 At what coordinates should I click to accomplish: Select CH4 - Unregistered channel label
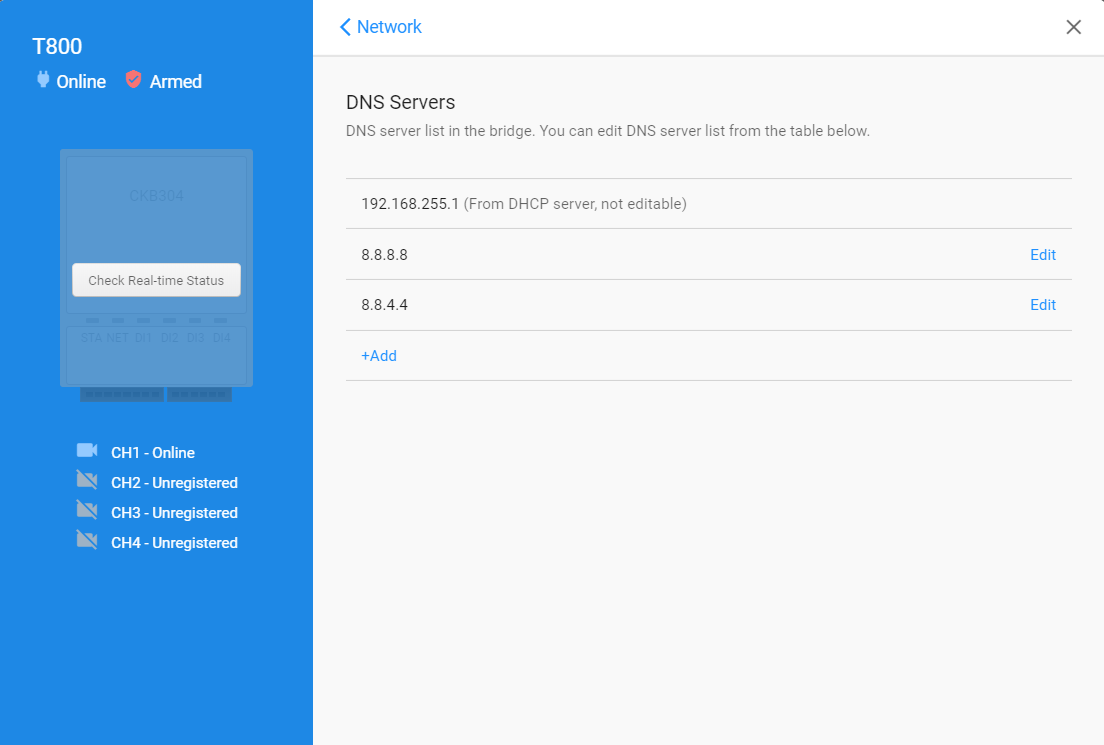click(174, 543)
